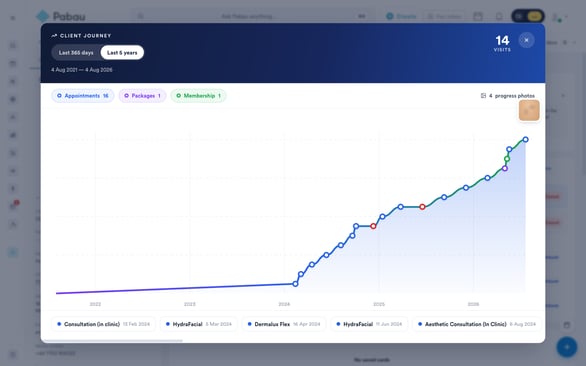
Task: Select the green membership marker on the chart
Action: pyautogui.click(x=507, y=159)
